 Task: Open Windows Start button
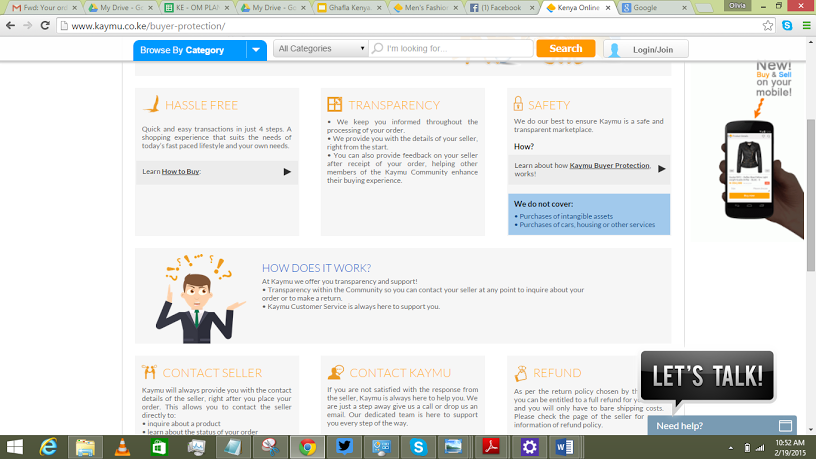15,447
